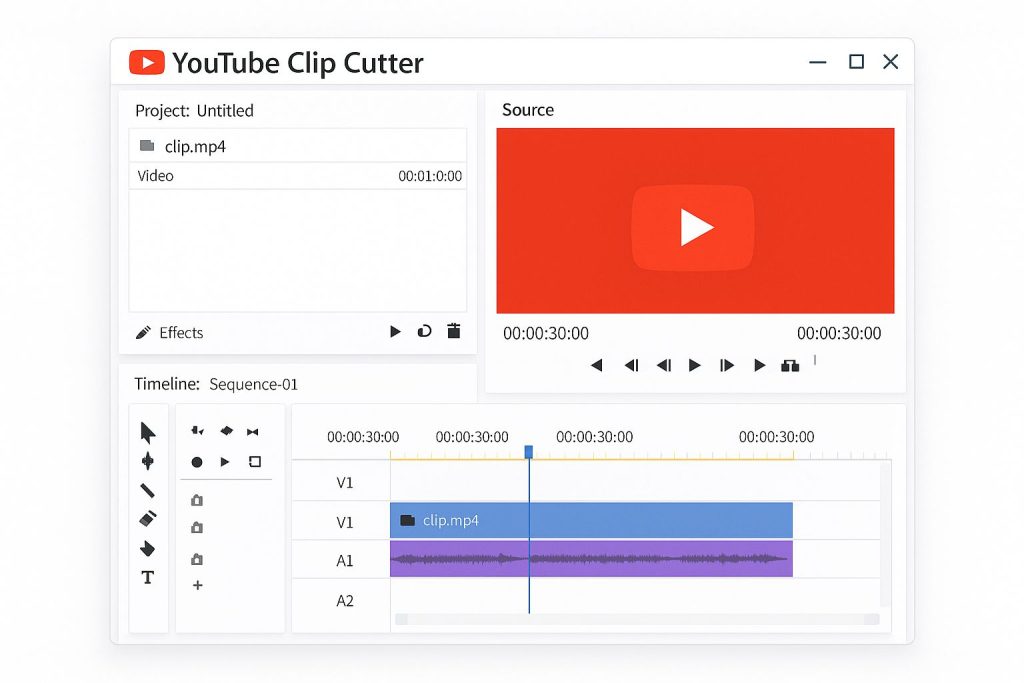Activate the T Text tool
This screenshot has height=683, width=1024.
[148, 577]
